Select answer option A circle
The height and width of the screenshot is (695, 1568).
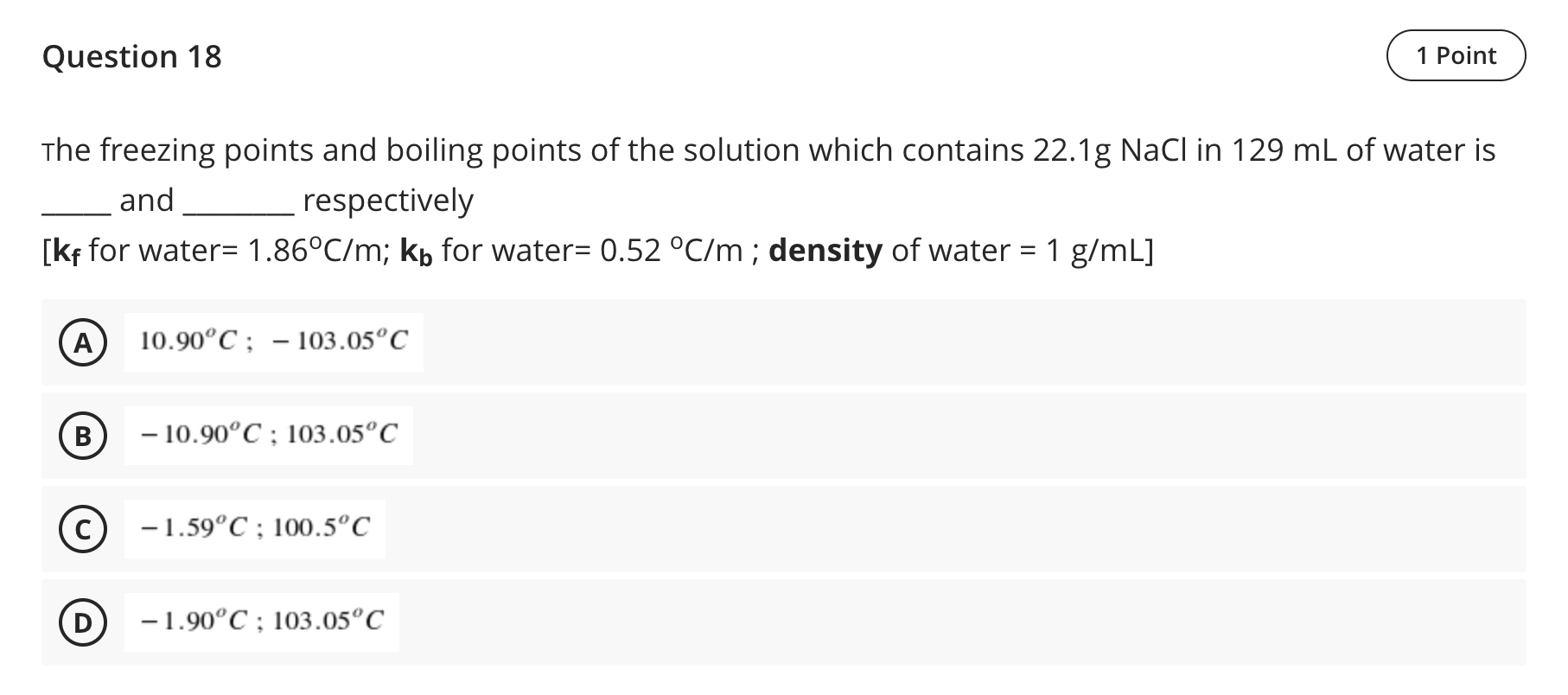[82, 342]
